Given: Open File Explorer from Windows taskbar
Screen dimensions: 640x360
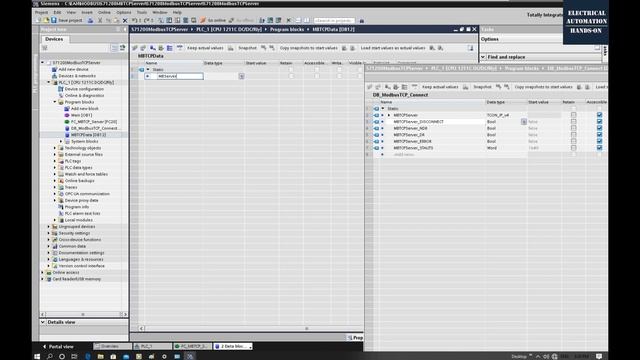Looking at the screenshot, I should click(x=100, y=356).
